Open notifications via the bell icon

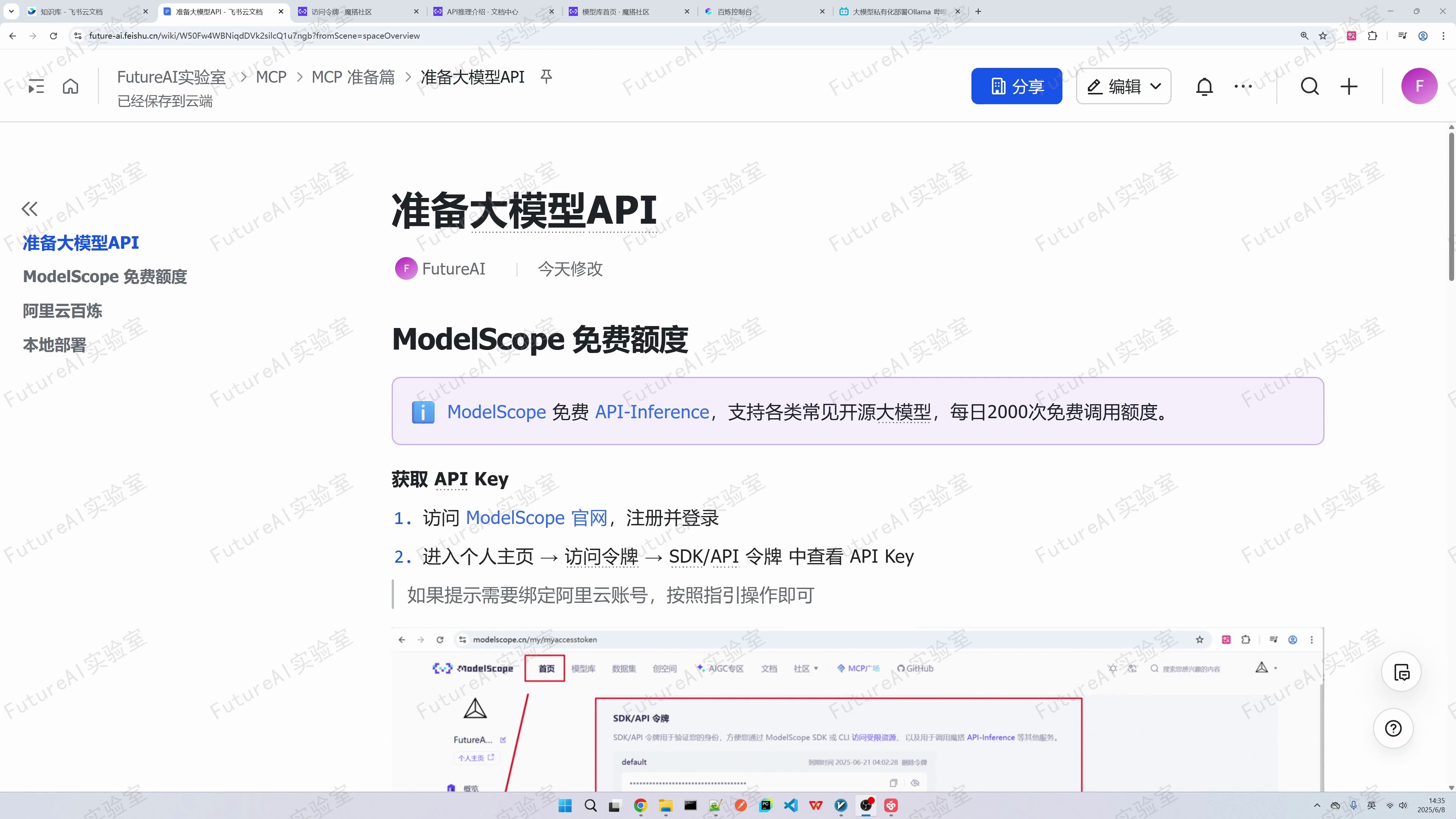tap(1205, 86)
